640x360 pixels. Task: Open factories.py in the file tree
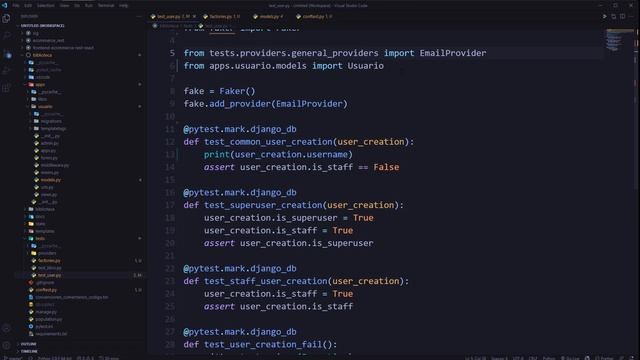tap(49, 260)
